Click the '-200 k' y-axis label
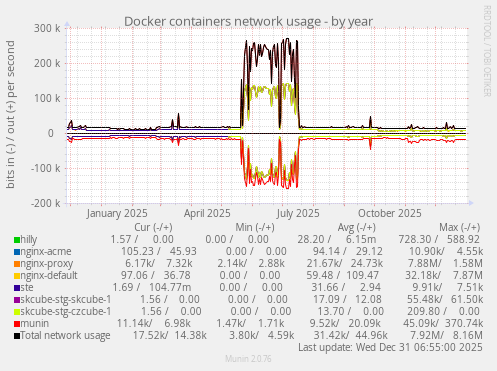The width and height of the screenshot is (497, 371). (x=46, y=203)
